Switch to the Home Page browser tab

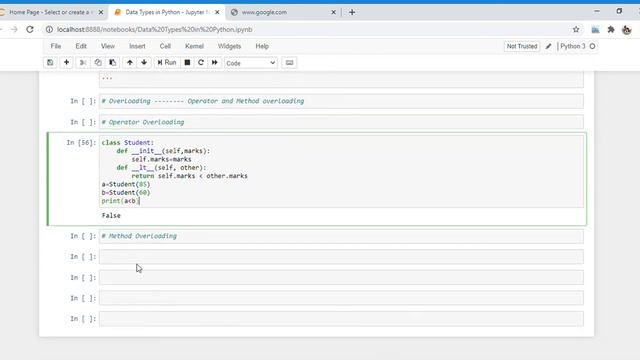click(50, 12)
